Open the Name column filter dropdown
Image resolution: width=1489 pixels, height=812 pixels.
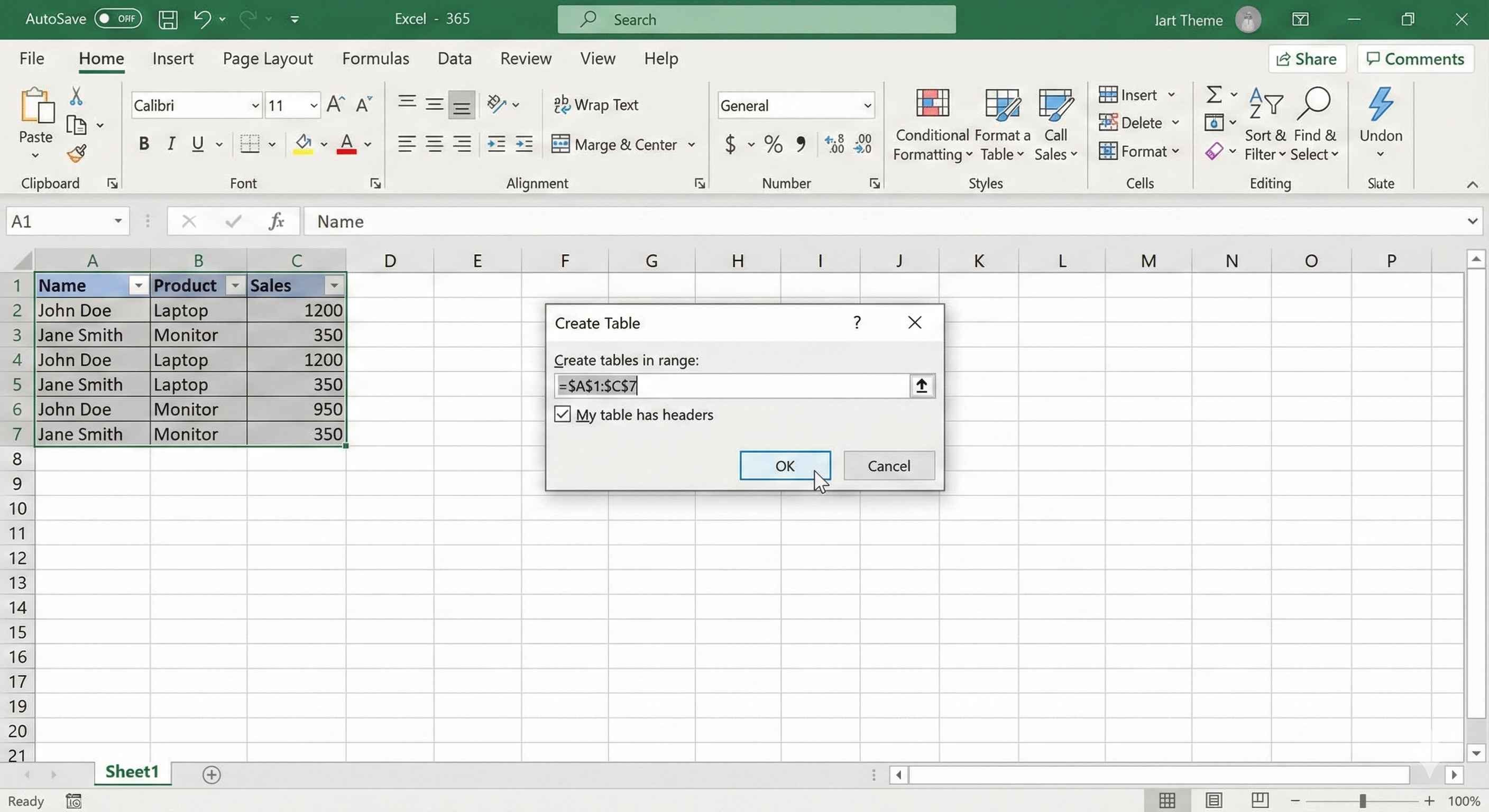coord(137,285)
